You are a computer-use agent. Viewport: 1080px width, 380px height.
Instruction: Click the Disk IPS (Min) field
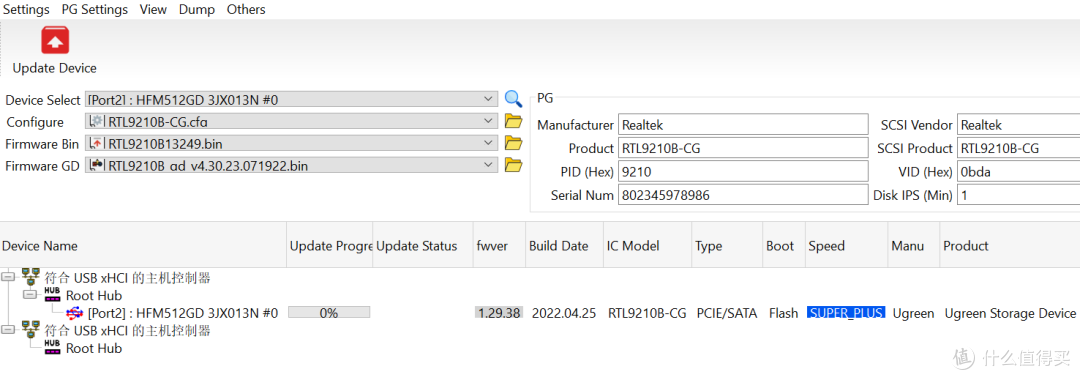tap(1018, 196)
